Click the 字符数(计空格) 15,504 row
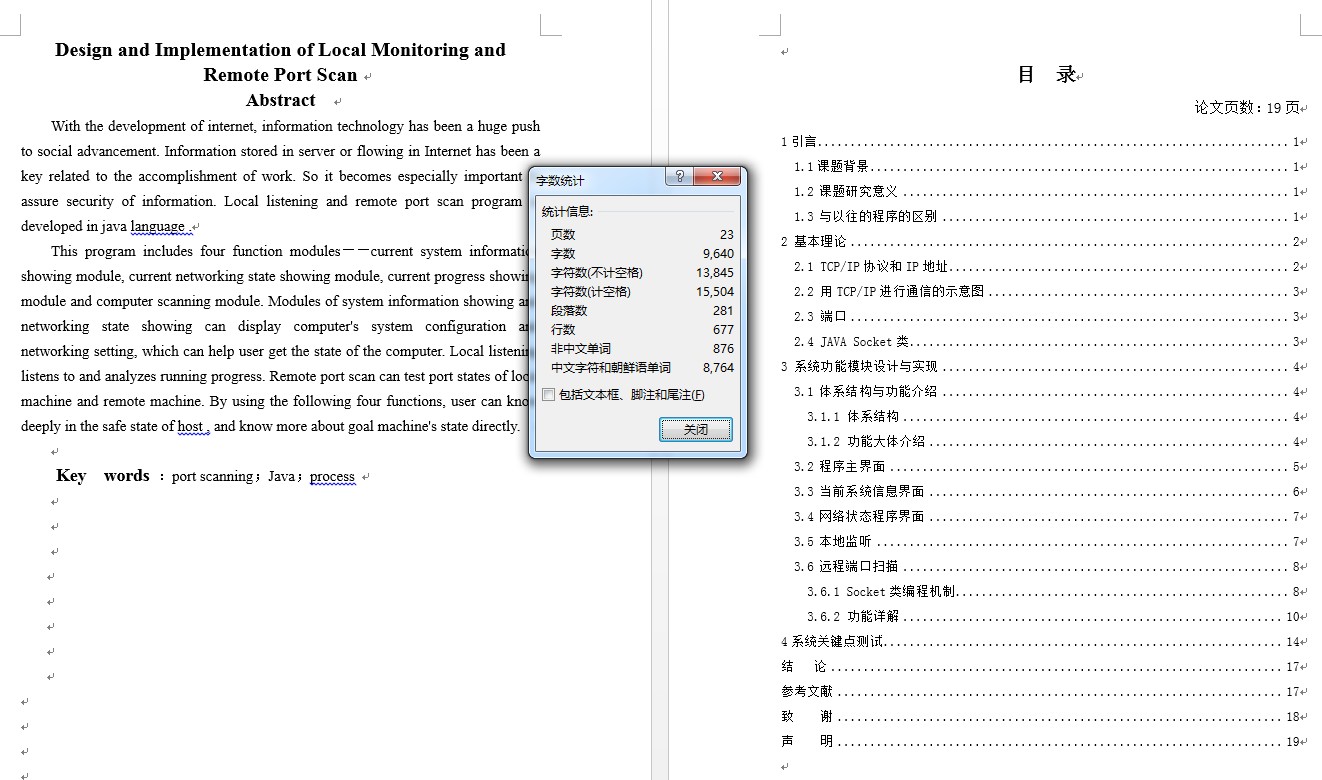 (641, 291)
